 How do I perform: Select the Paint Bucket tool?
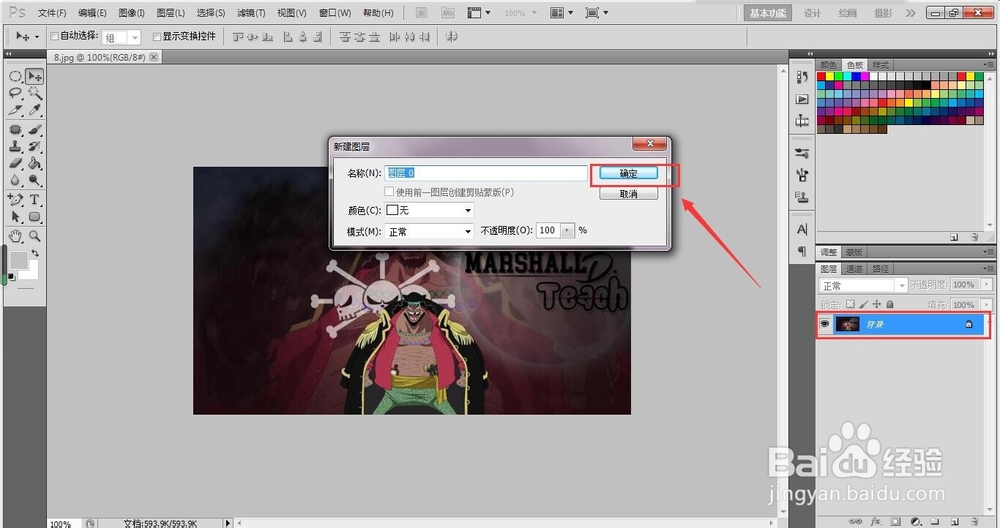(34, 163)
